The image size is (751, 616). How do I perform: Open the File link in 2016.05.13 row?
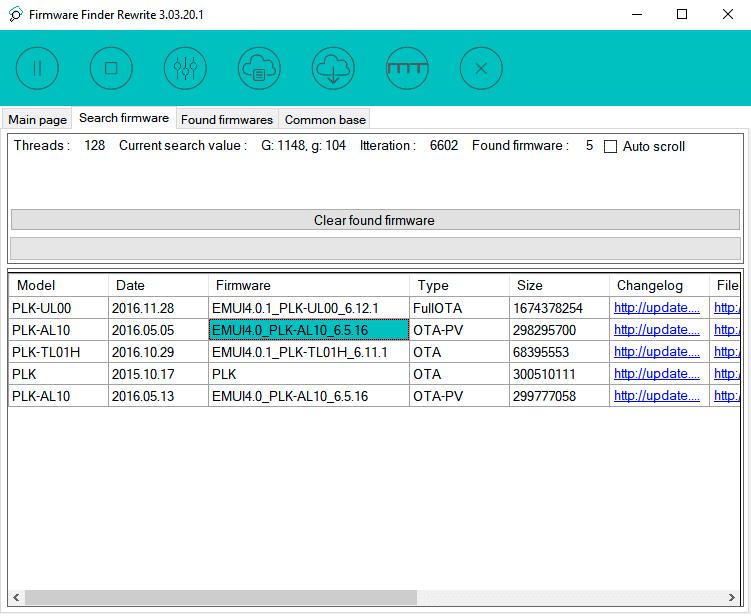727,396
